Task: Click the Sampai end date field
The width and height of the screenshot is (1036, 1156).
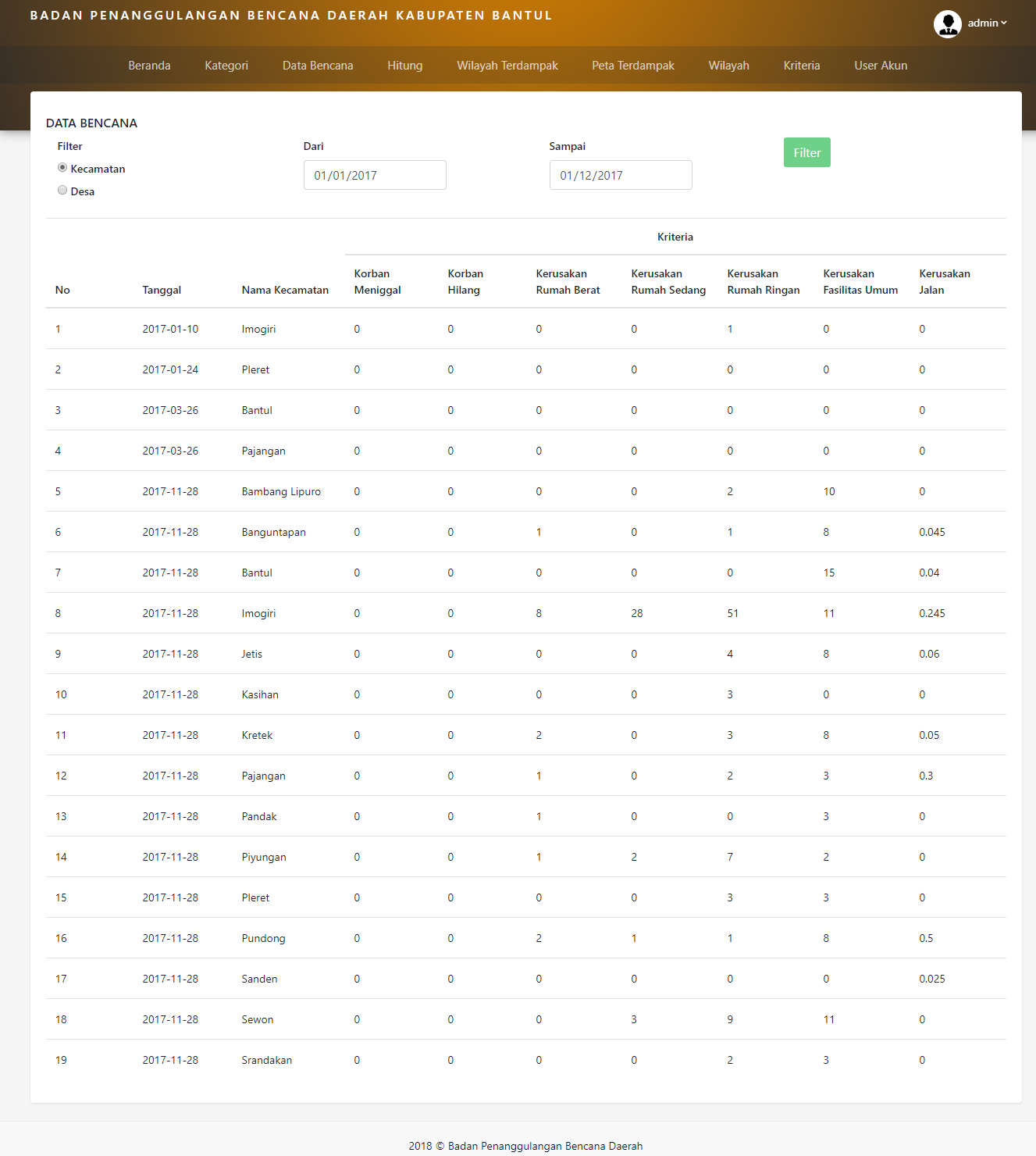Action: click(621, 175)
